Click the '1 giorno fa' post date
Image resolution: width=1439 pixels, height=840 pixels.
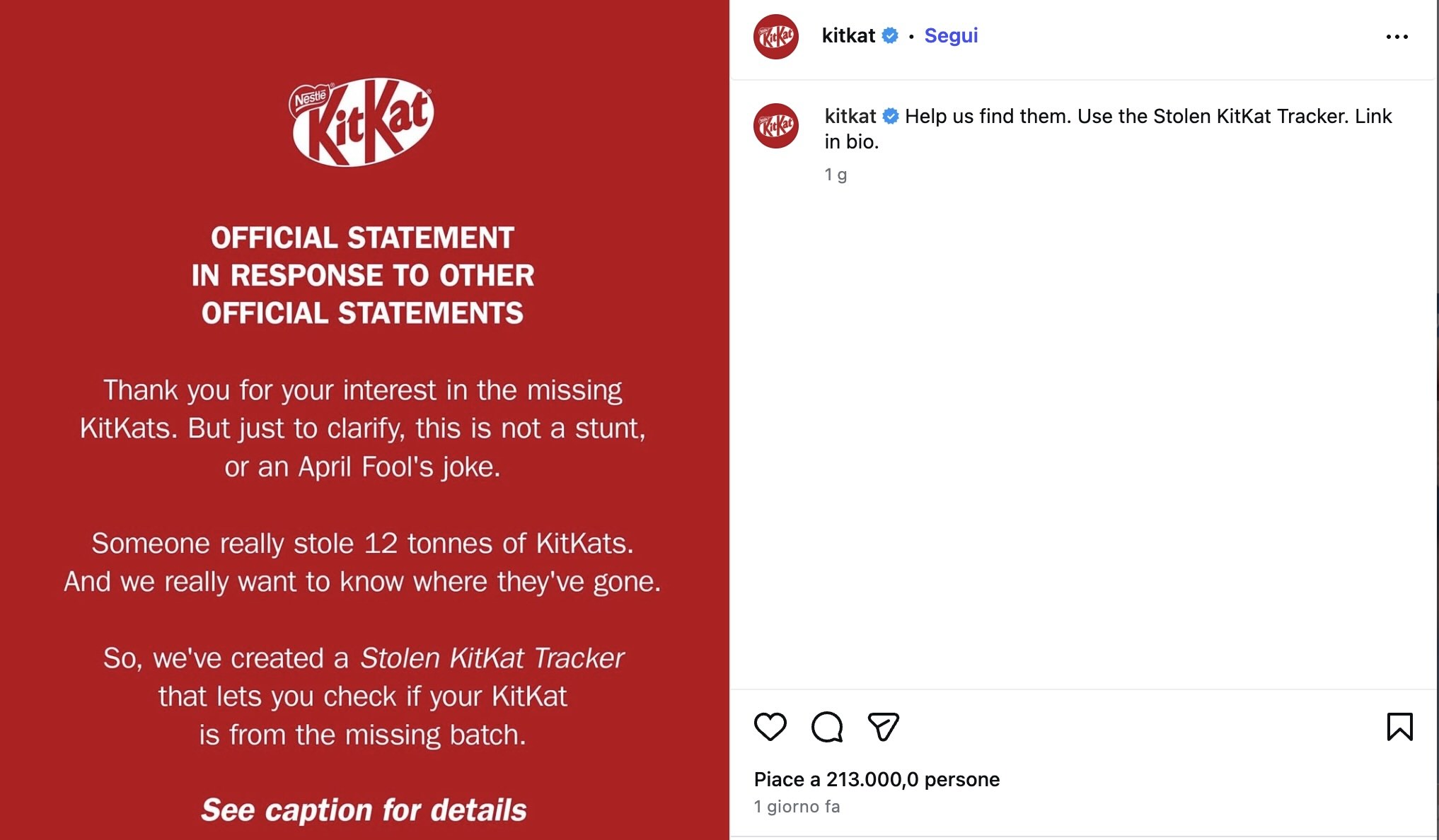click(797, 807)
